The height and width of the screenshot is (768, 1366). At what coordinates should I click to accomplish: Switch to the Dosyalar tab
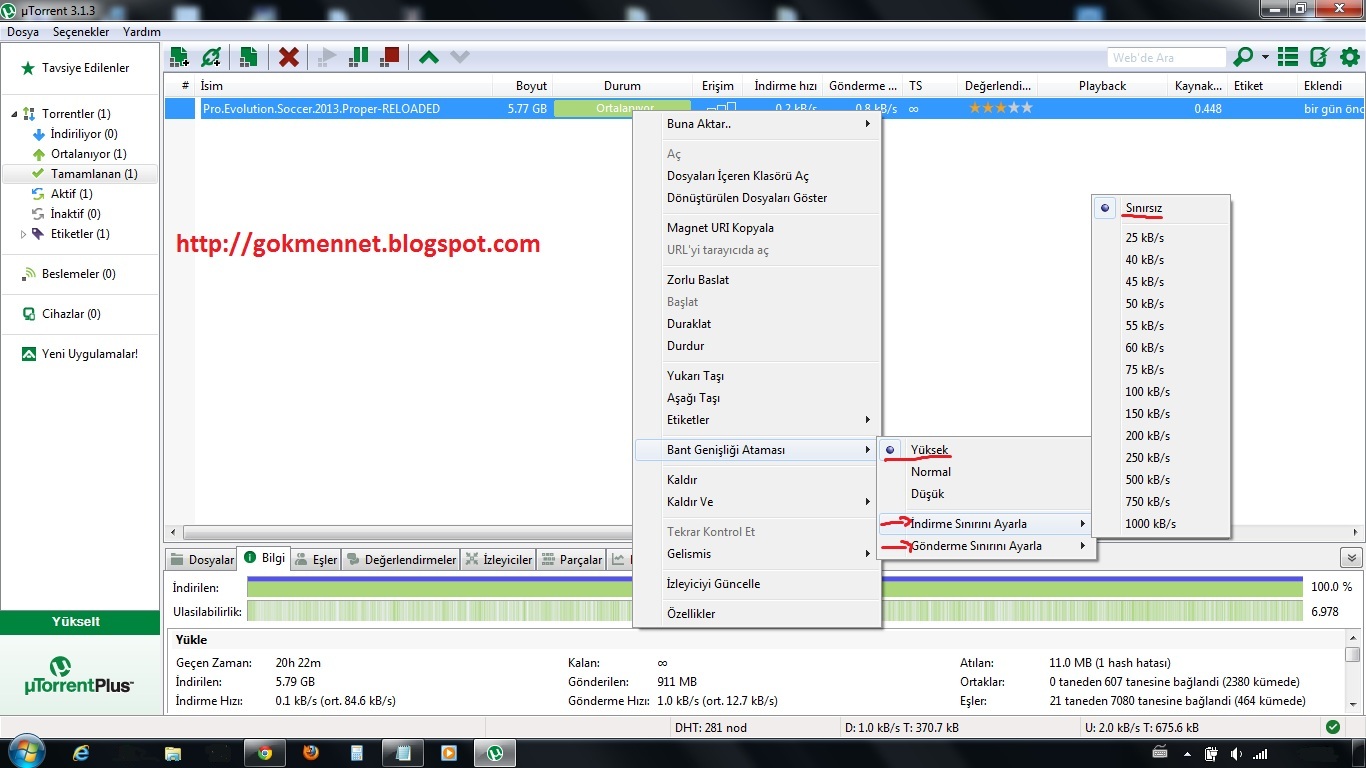coord(201,560)
